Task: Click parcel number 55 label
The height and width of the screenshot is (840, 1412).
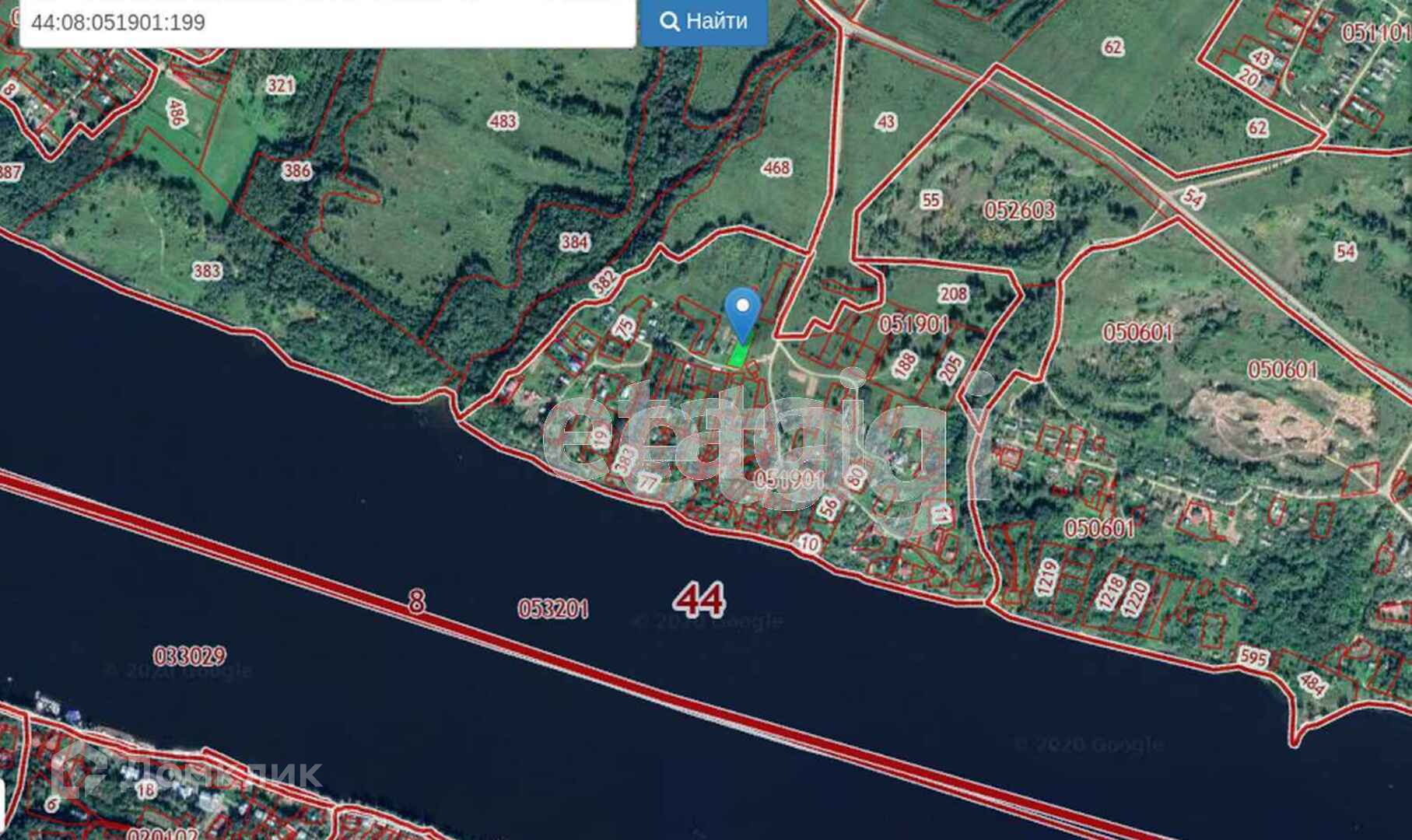Action: tap(930, 200)
